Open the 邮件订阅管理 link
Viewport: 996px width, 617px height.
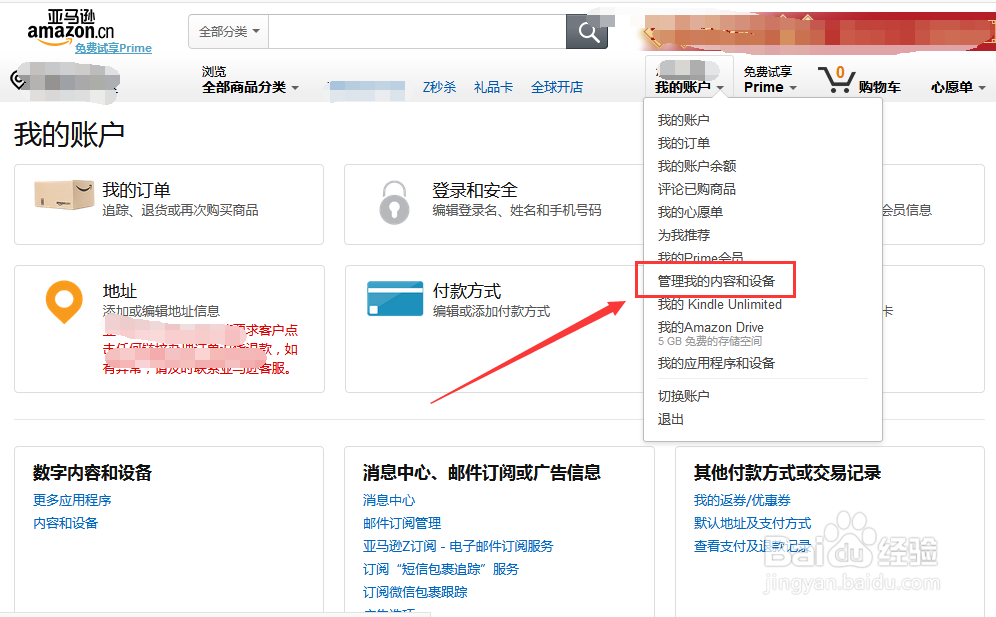[402, 523]
